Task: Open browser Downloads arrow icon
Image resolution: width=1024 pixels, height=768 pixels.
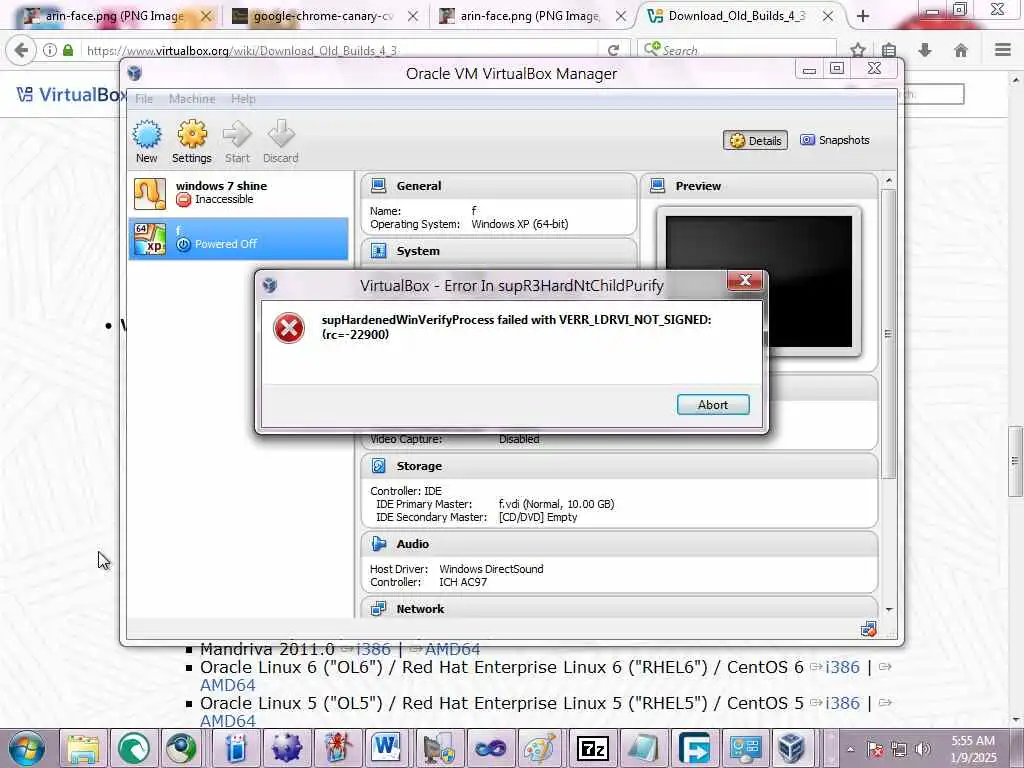Action: point(925,50)
